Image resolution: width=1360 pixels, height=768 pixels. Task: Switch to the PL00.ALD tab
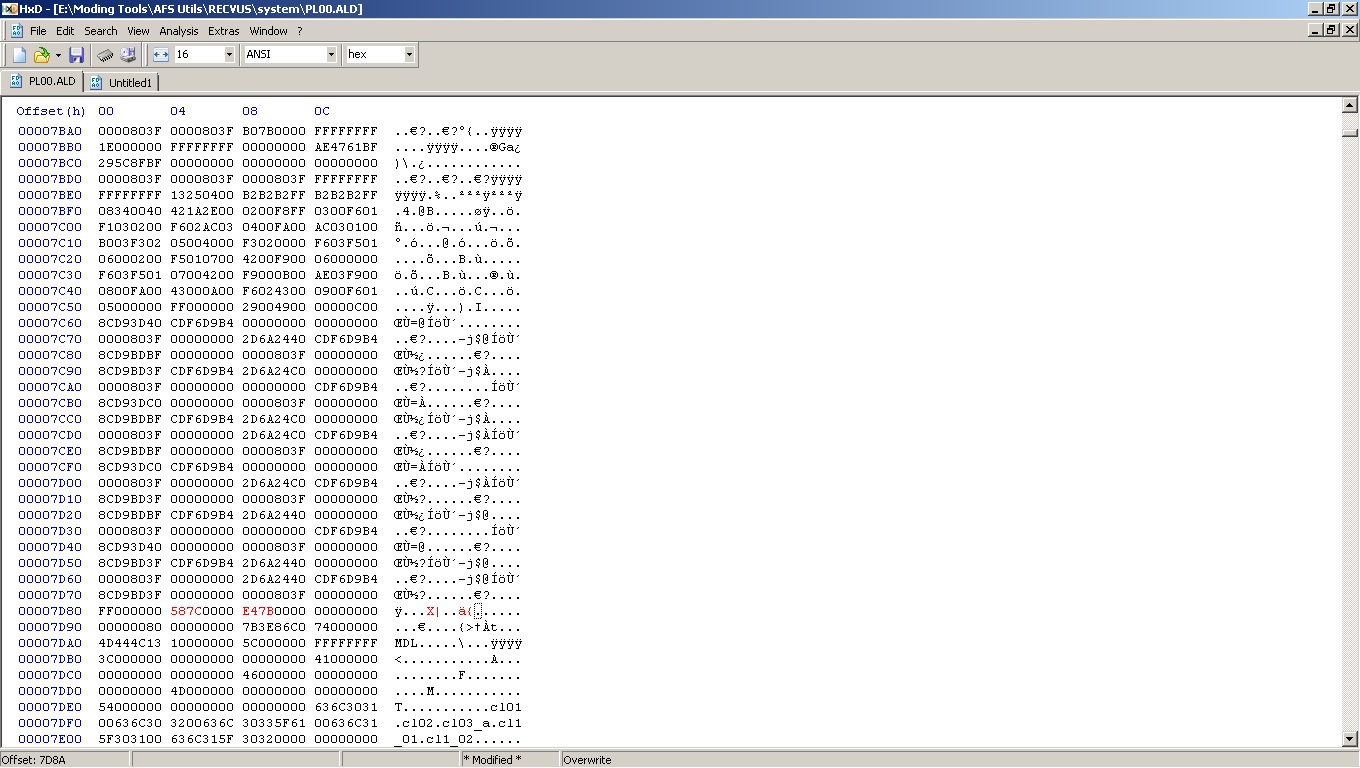42,82
